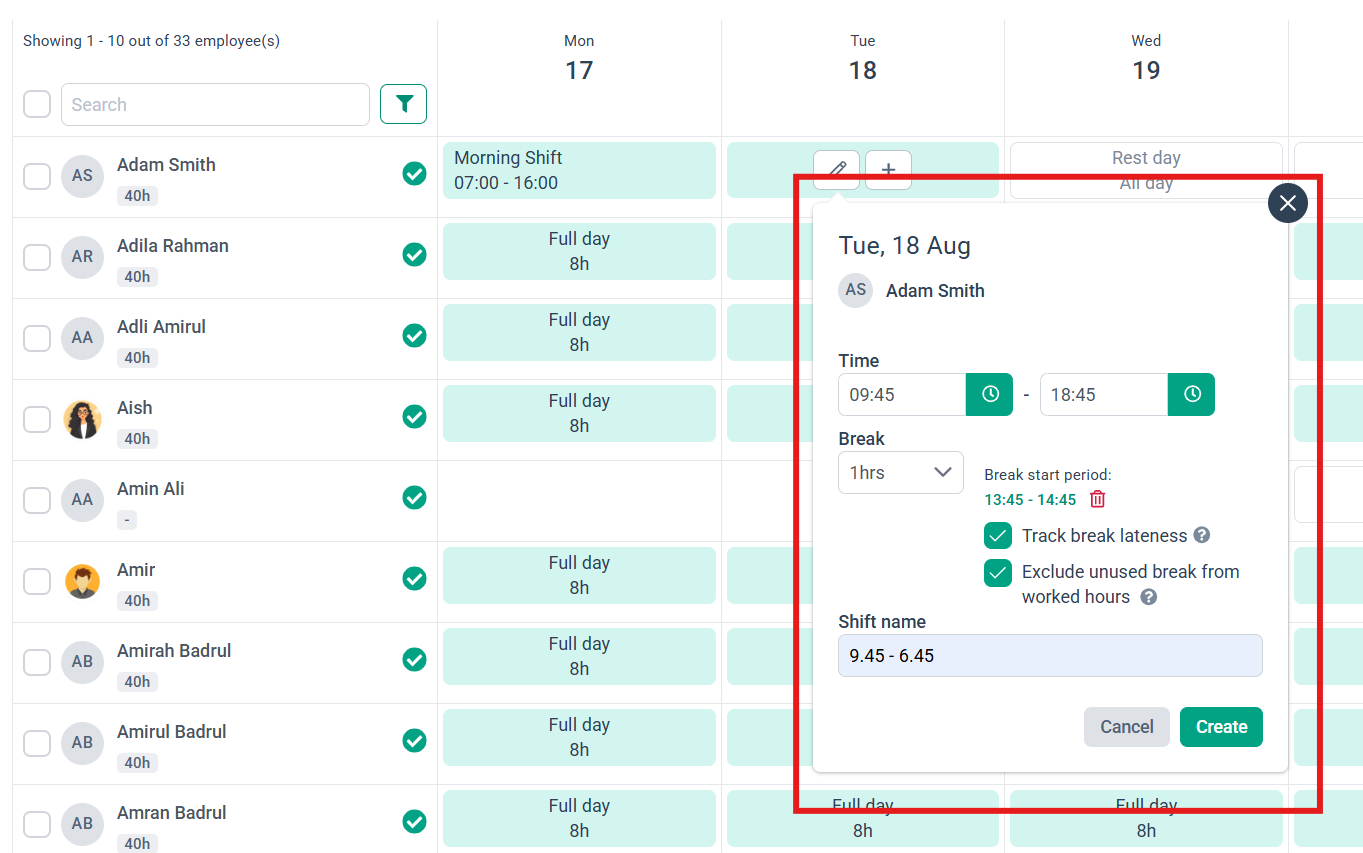
Task: Click the employee Search box
Action: point(215,104)
